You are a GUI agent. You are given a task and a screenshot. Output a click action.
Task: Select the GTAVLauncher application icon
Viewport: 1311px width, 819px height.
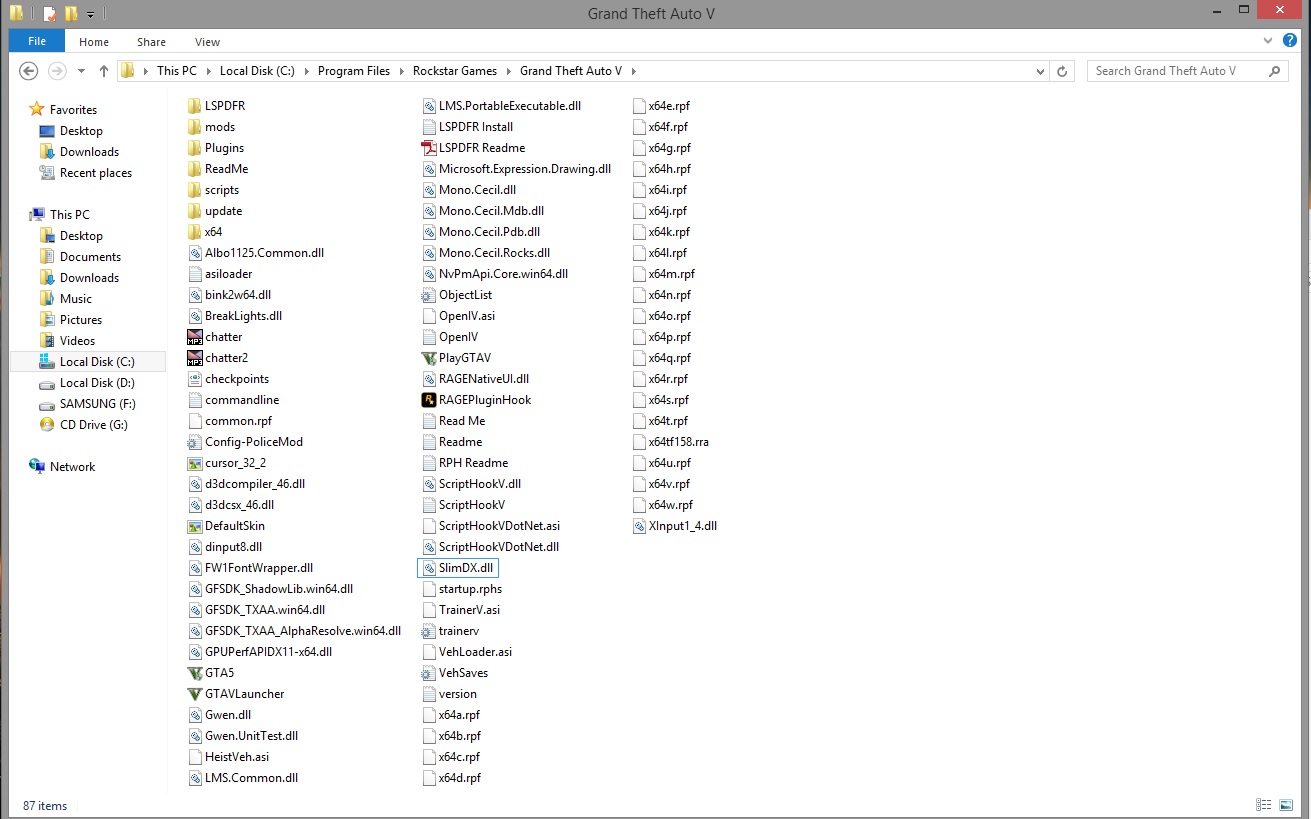point(195,694)
